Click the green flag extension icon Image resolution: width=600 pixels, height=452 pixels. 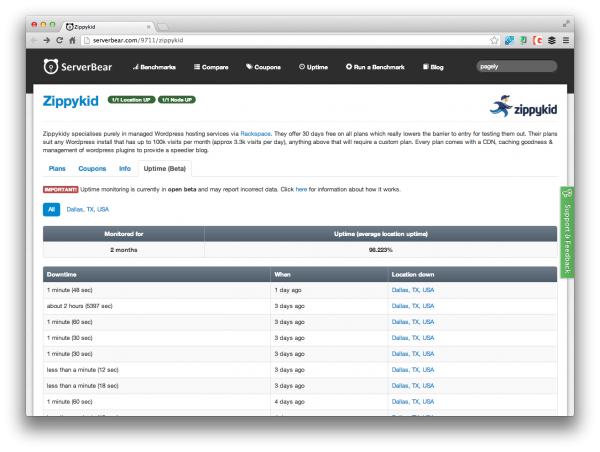(x=523, y=40)
